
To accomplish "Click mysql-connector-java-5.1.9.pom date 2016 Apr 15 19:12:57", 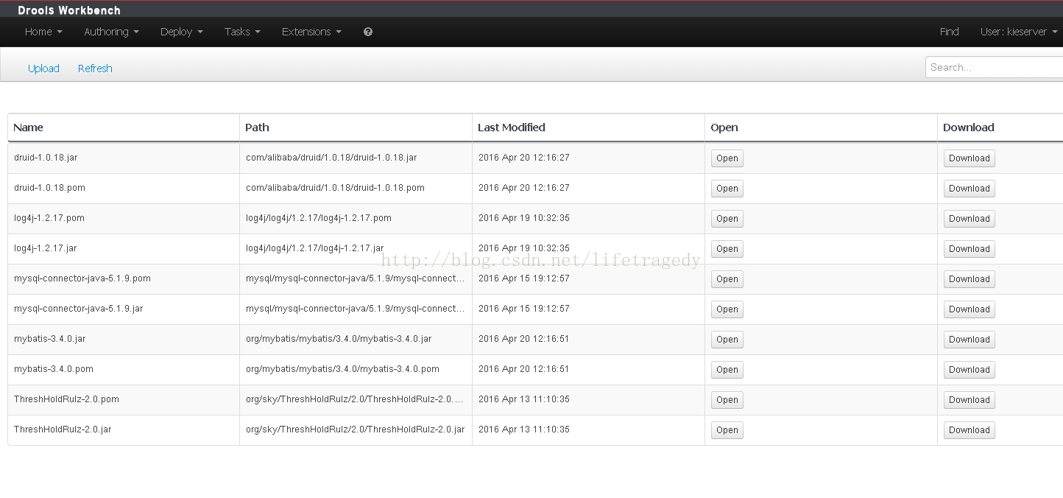I will 523,278.
